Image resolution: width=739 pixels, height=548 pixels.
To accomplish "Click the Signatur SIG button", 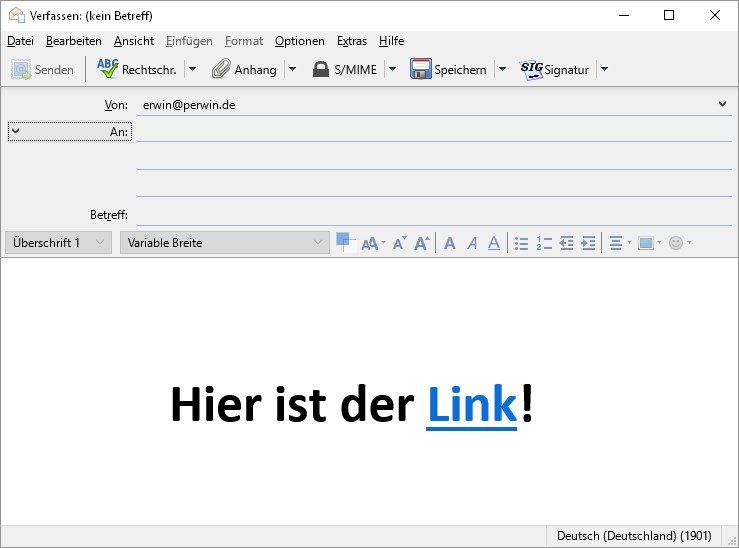I will click(x=555, y=70).
